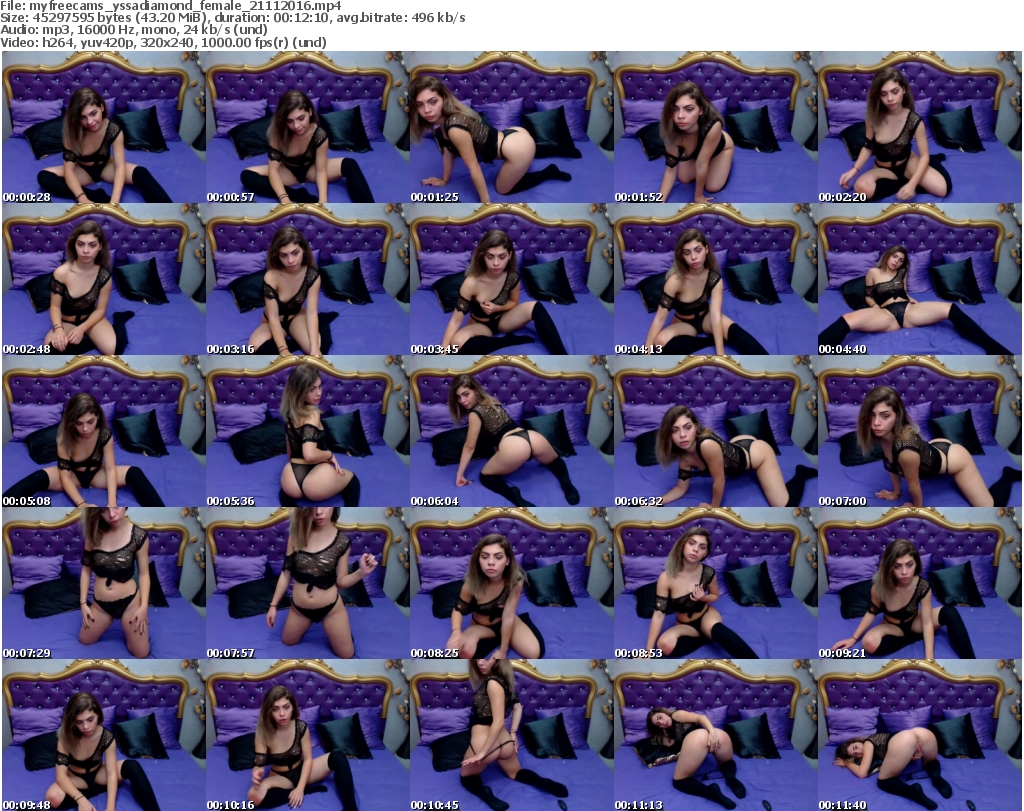Open the thumbnail stamped 00:01:52
This screenshot has width=1024, height=811.
tap(715, 127)
